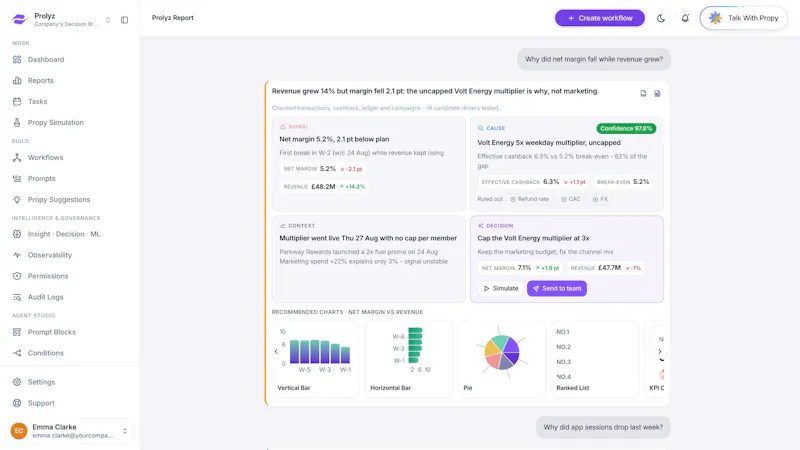Click the Cause magnifier icon
This screenshot has width=800, height=450.
480,128
